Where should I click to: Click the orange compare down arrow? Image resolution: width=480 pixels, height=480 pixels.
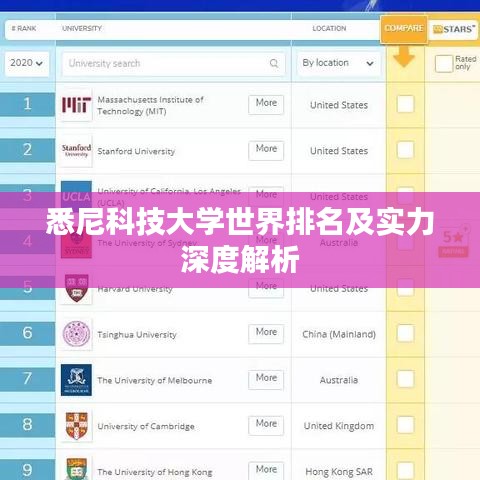pyautogui.click(x=404, y=57)
